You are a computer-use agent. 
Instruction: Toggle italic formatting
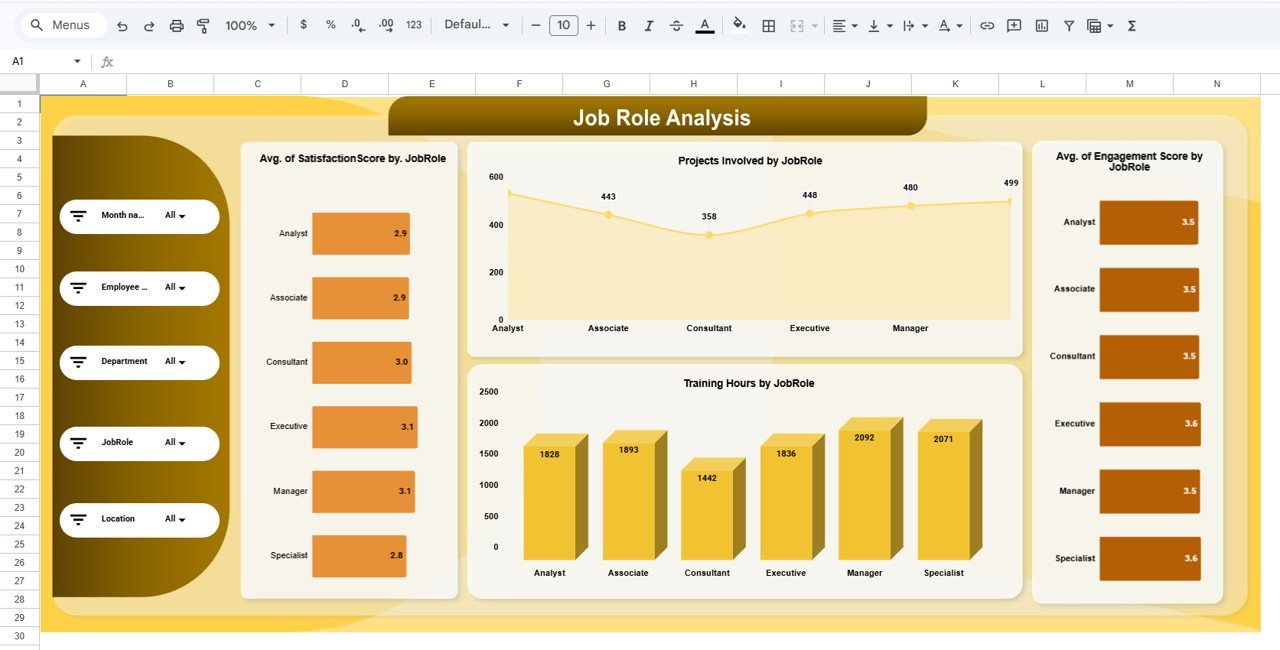[649, 25]
